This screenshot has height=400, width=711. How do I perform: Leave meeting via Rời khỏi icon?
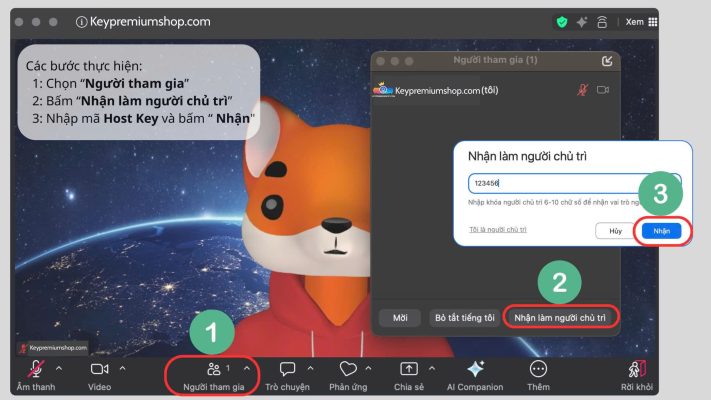(x=637, y=369)
